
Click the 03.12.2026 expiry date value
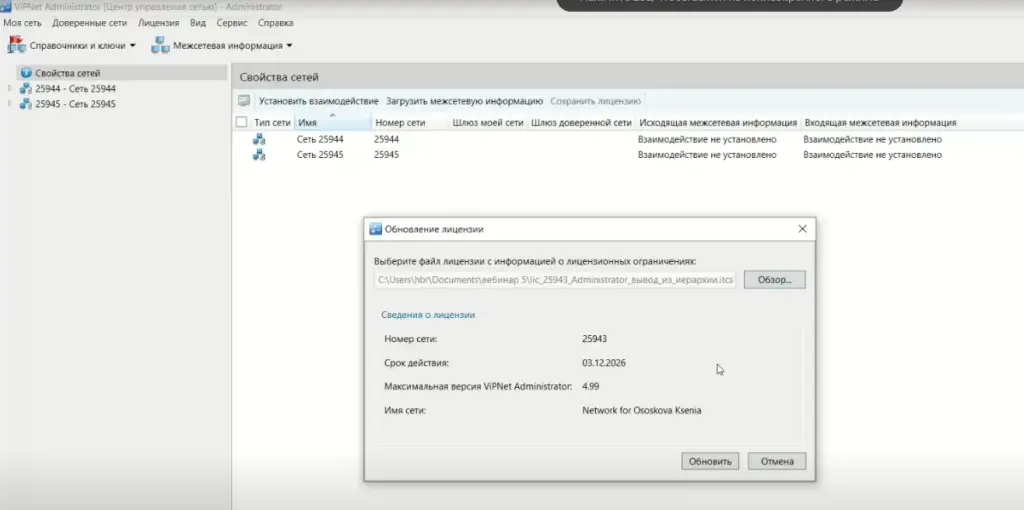604,362
